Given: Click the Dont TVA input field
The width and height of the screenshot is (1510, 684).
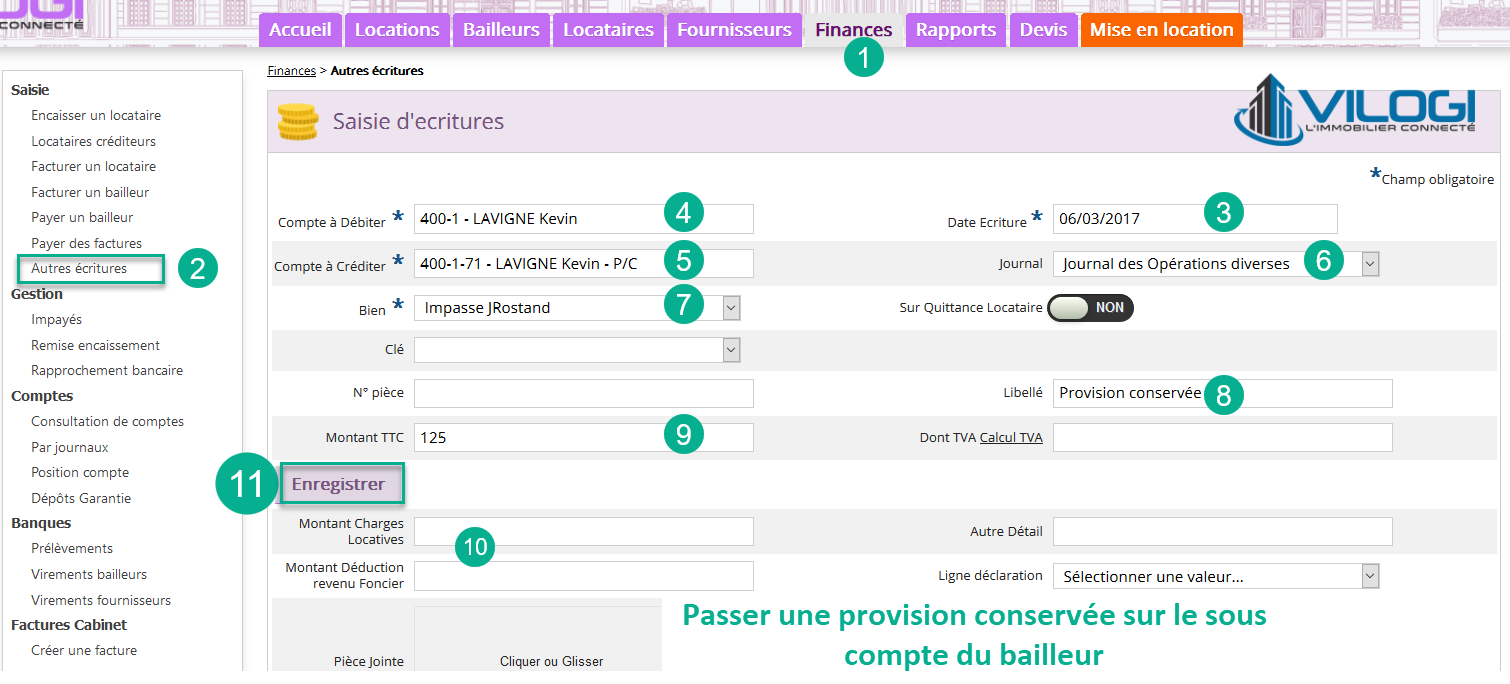Looking at the screenshot, I should (1223, 437).
